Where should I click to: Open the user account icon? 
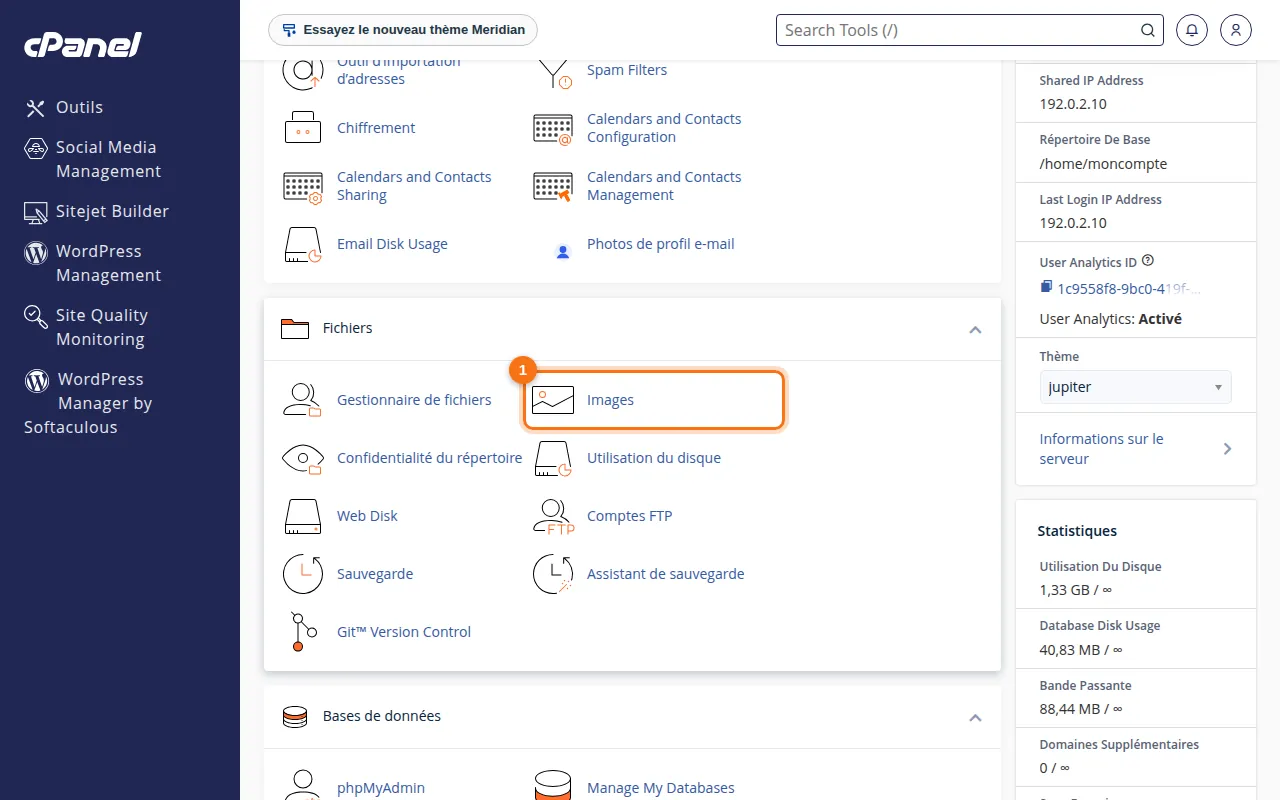tap(1236, 30)
